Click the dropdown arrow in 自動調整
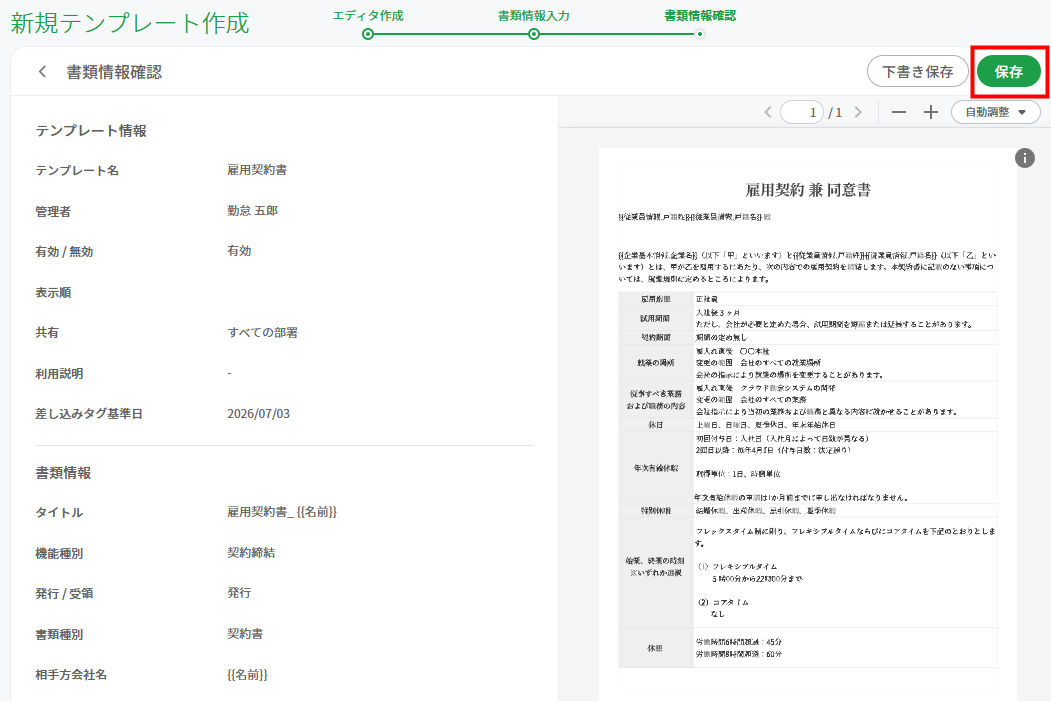Viewport: 1051px width, 701px height. click(1022, 113)
